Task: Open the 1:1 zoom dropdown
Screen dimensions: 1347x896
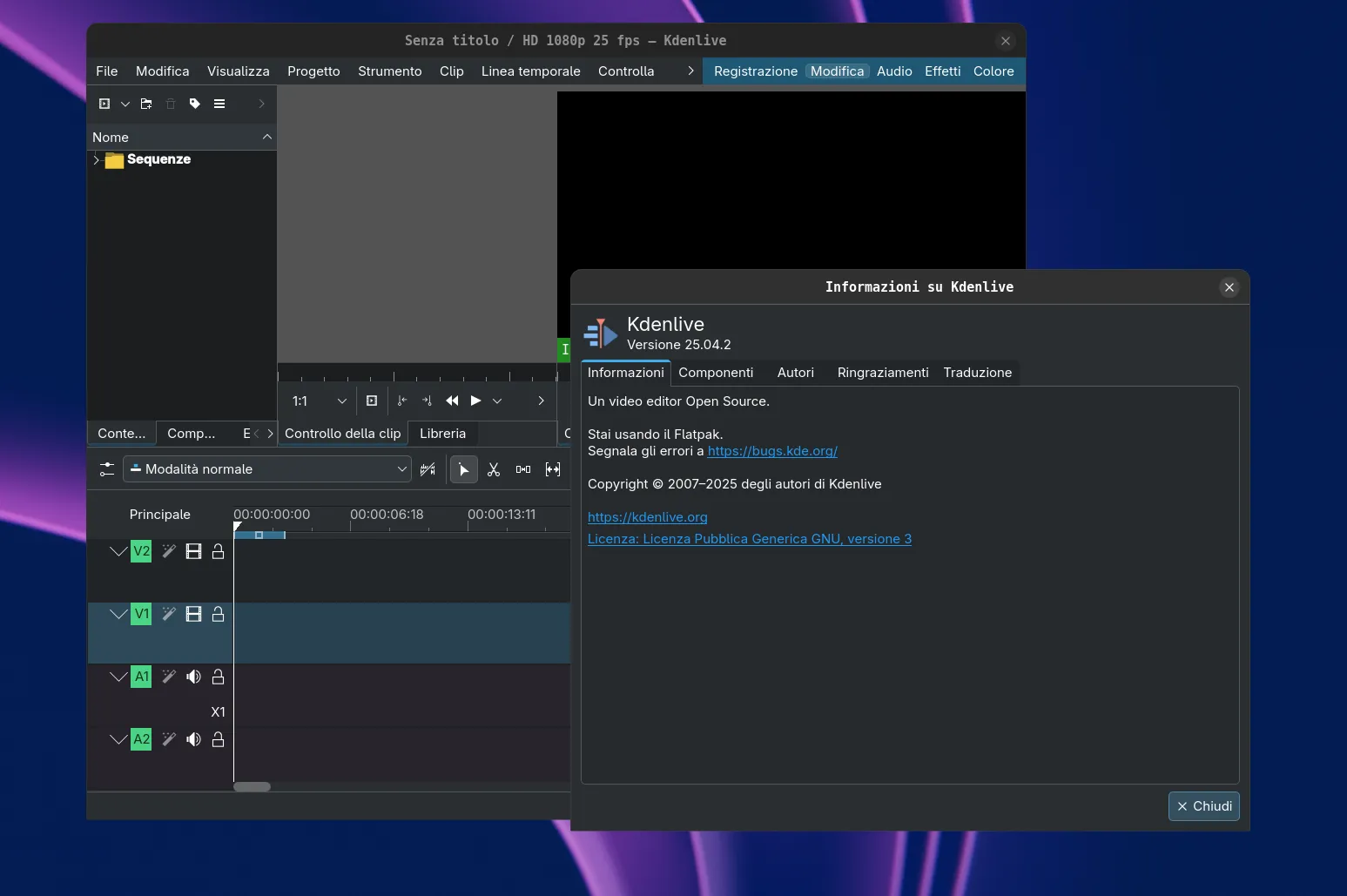Action: (x=319, y=401)
